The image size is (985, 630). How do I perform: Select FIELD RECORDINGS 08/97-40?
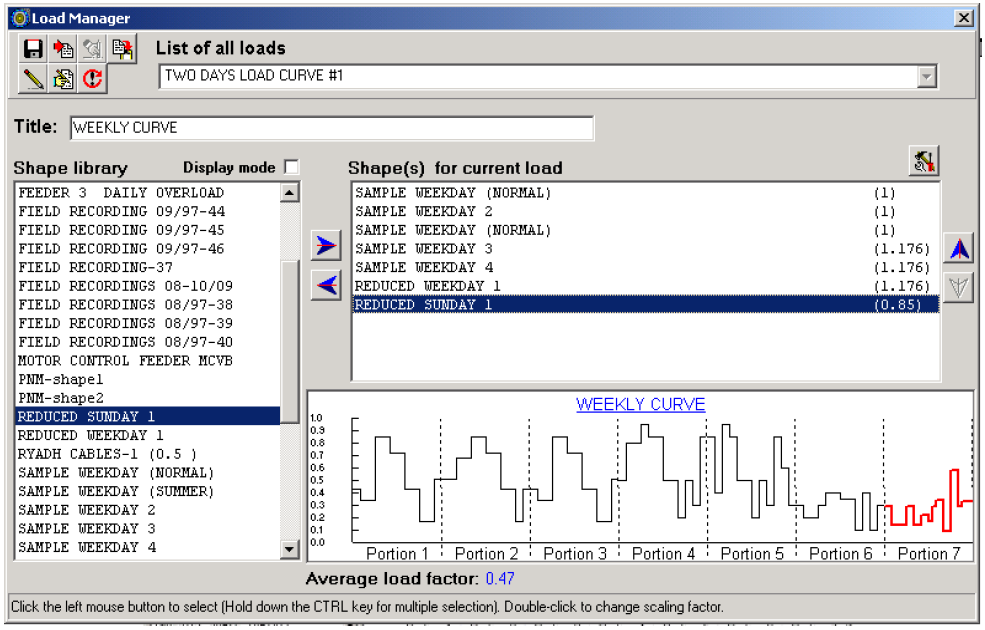point(148,342)
